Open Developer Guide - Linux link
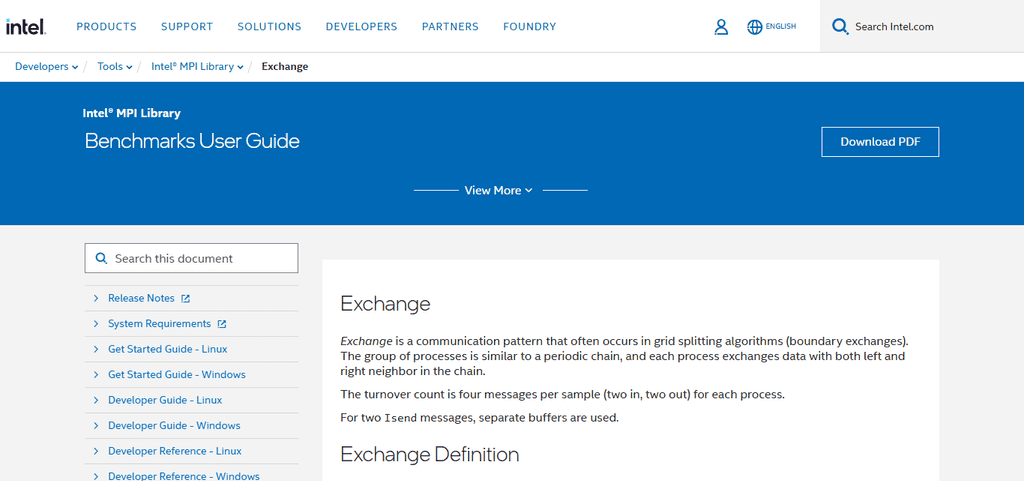The image size is (1024, 481). 165,400
